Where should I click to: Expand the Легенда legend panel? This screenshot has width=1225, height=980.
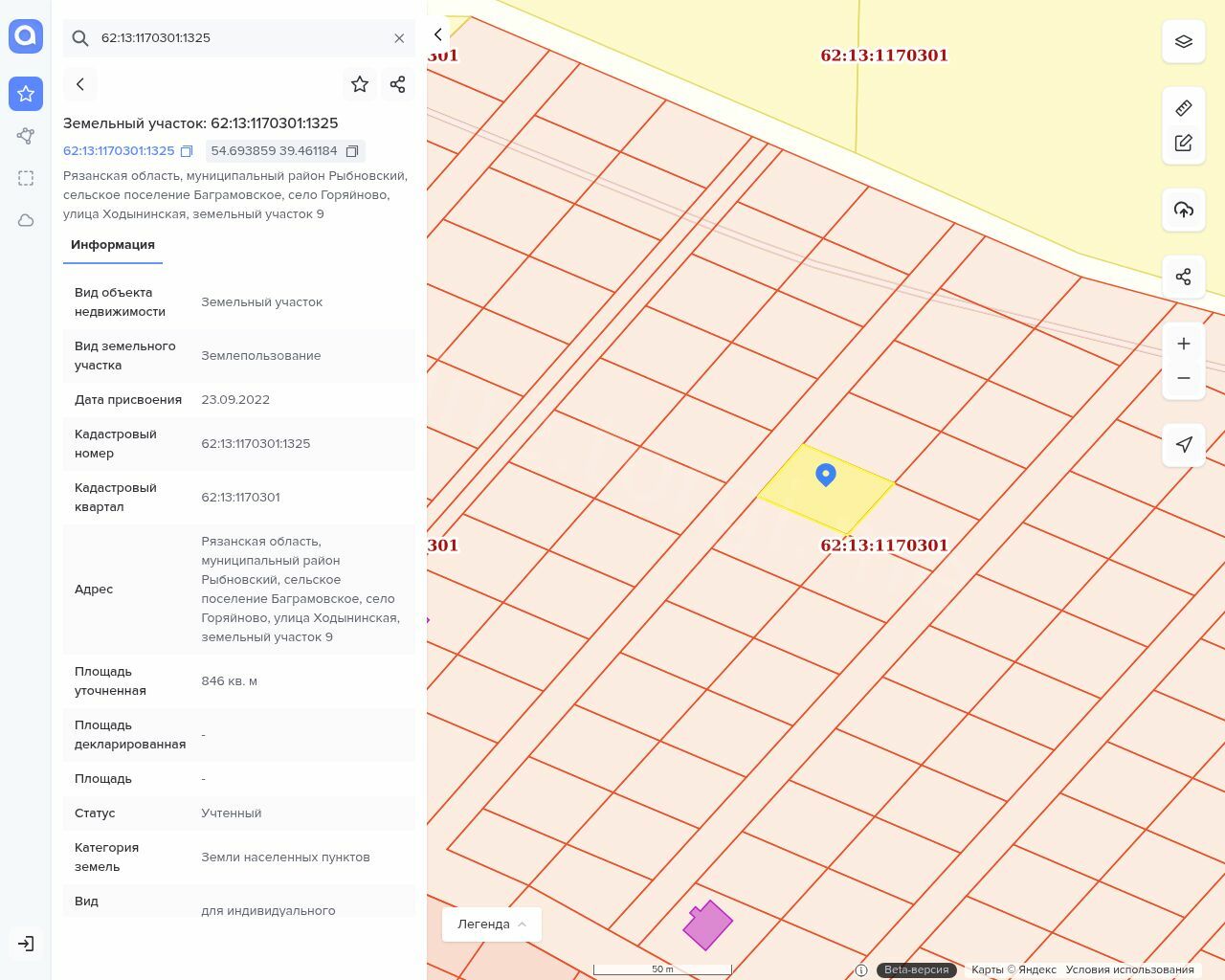pos(492,924)
